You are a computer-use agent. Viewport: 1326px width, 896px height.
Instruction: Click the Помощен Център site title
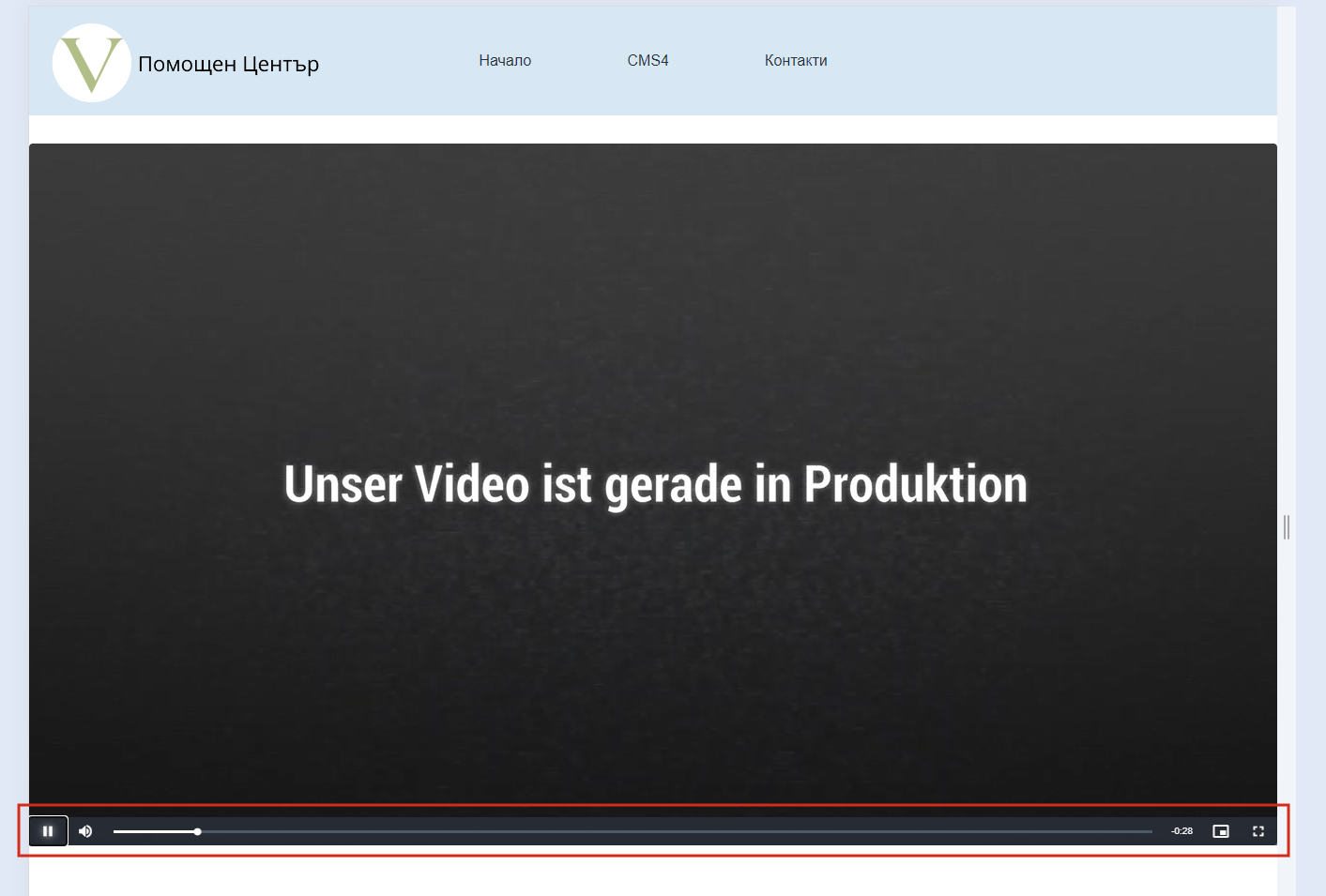click(x=228, y=64)
